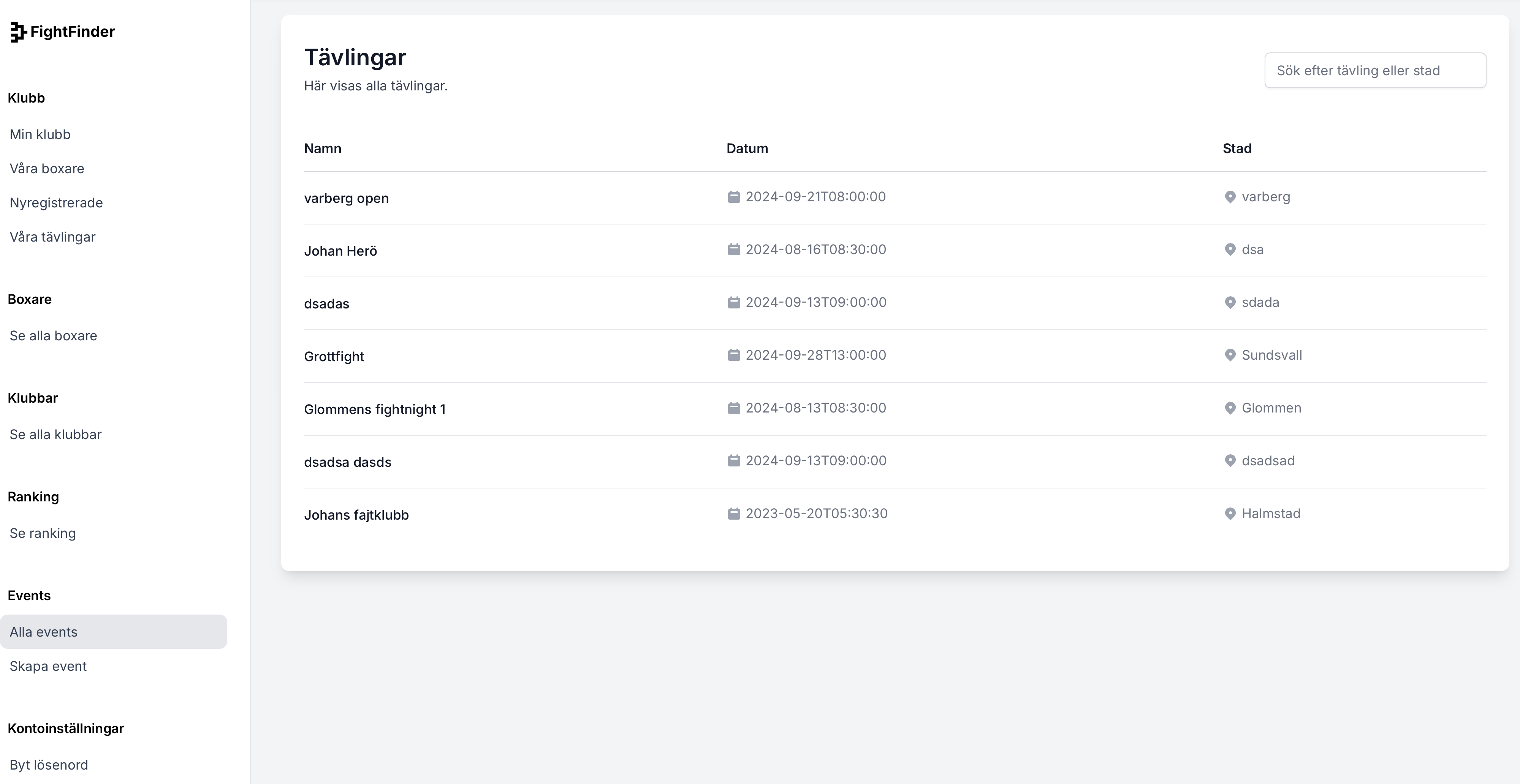Click the Namn column header
This screenshot has height=784, width=1520.
pyautogui.click(x=323, y=149)
